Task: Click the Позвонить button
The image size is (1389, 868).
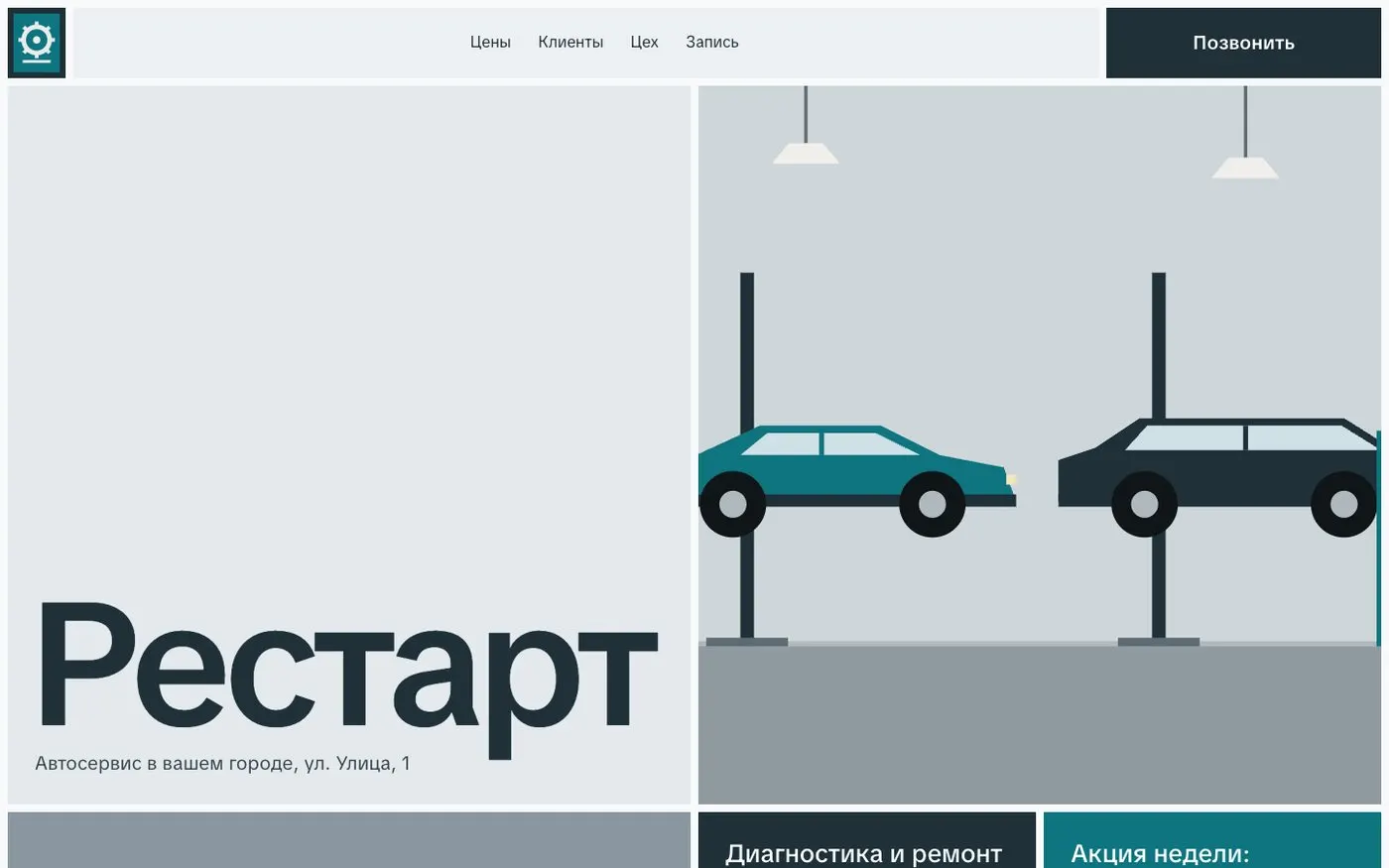Action: [1243, 43]
